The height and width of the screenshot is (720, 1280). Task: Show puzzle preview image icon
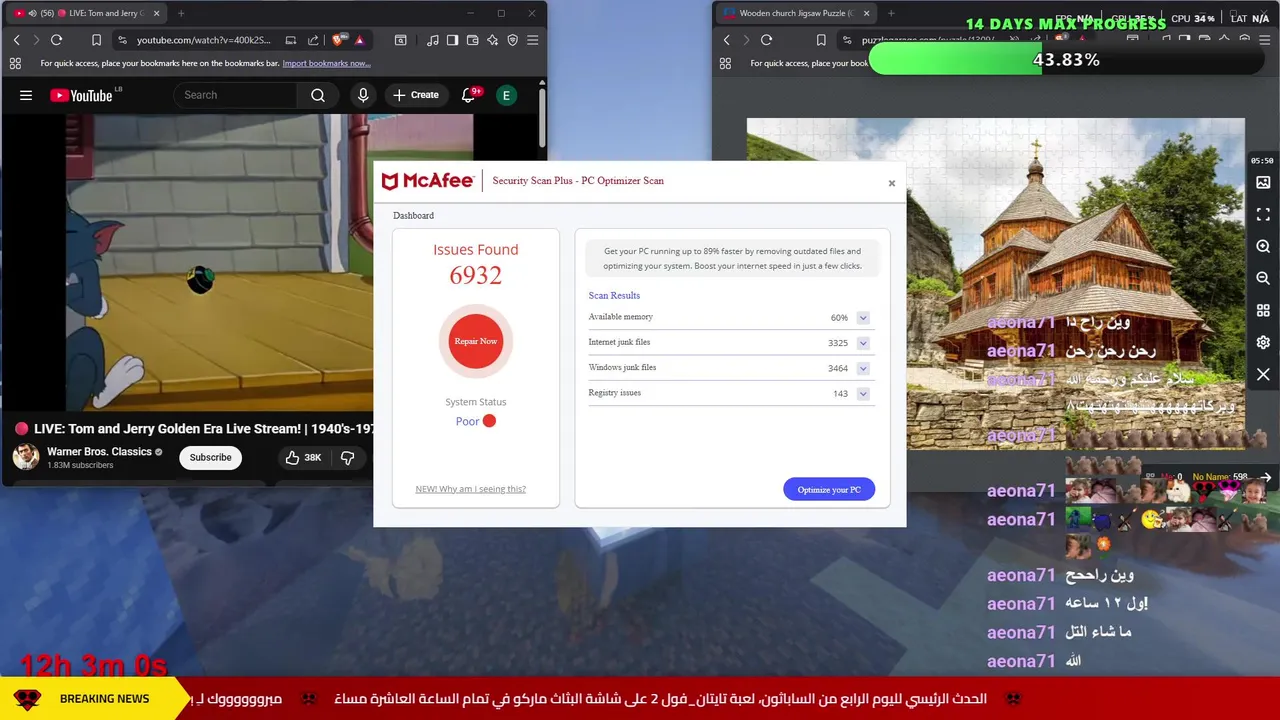point(1263,183)
